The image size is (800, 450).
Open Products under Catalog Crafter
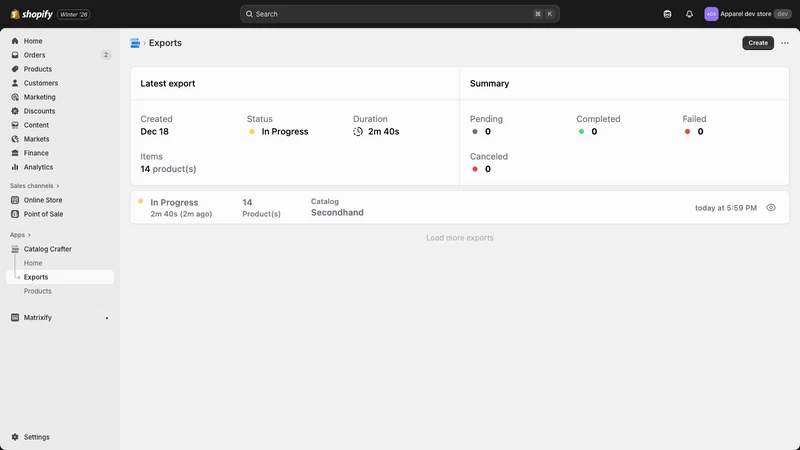37,291
